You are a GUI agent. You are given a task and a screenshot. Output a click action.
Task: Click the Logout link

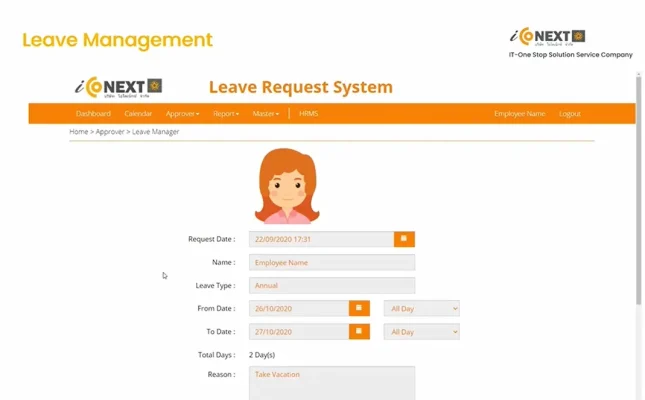coord(569,114)
